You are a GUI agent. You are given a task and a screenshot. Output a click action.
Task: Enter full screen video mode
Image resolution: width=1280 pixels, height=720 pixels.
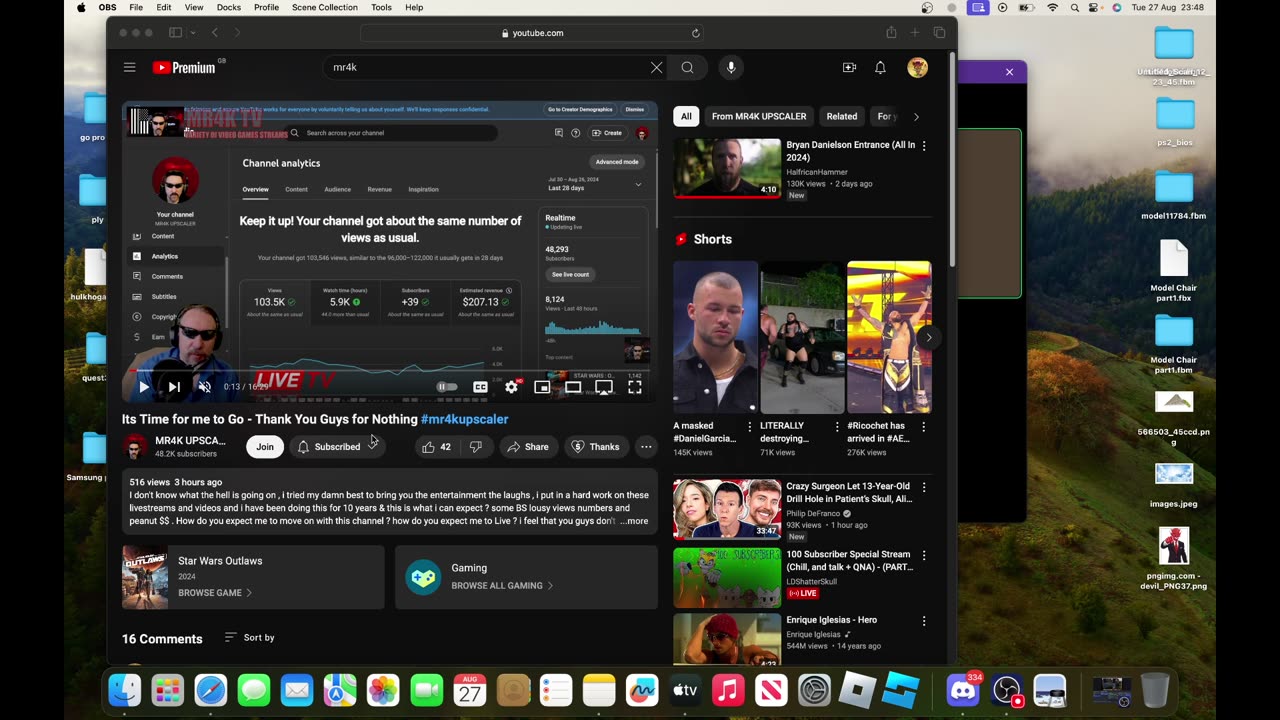(x=635, y=387)
